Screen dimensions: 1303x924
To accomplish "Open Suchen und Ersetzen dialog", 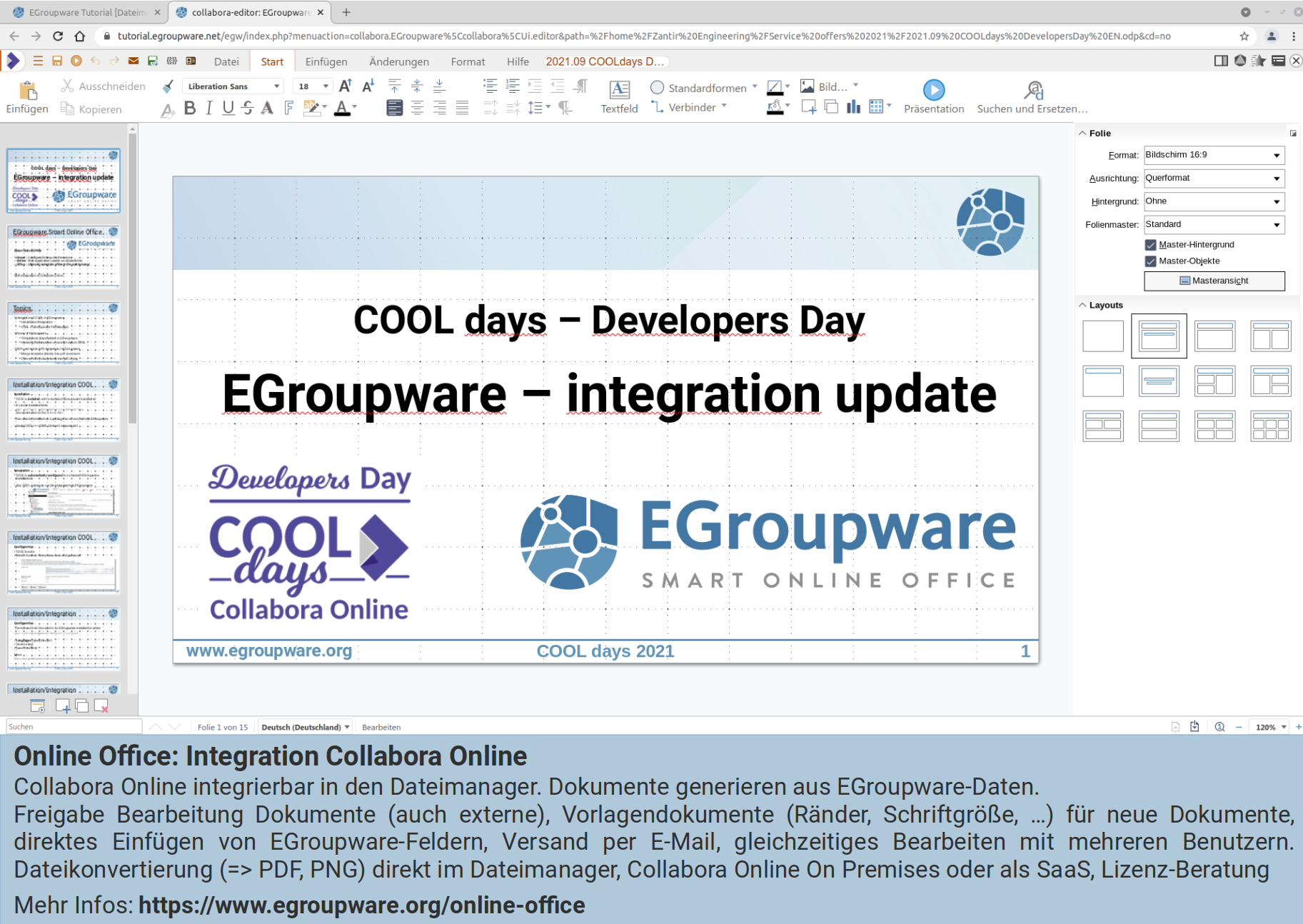I will click(1032, 97).
